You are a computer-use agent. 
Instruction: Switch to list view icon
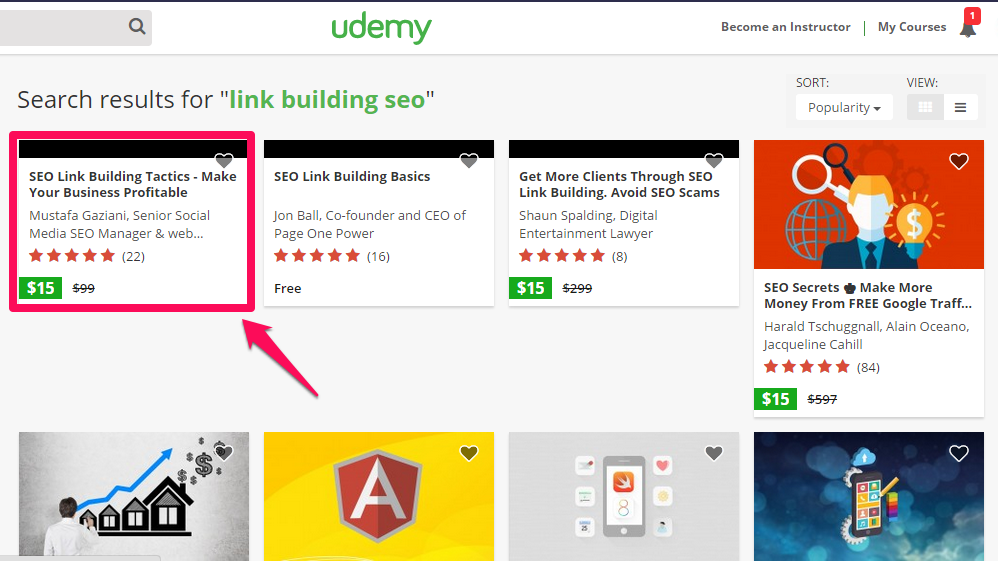click(960, 107)
